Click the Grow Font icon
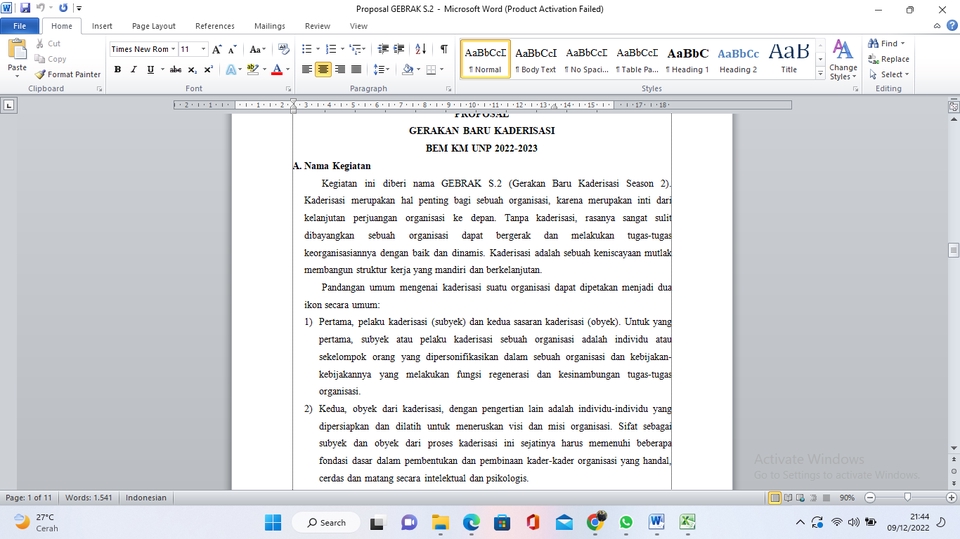The image size is (960, 539). pos(216,50)
